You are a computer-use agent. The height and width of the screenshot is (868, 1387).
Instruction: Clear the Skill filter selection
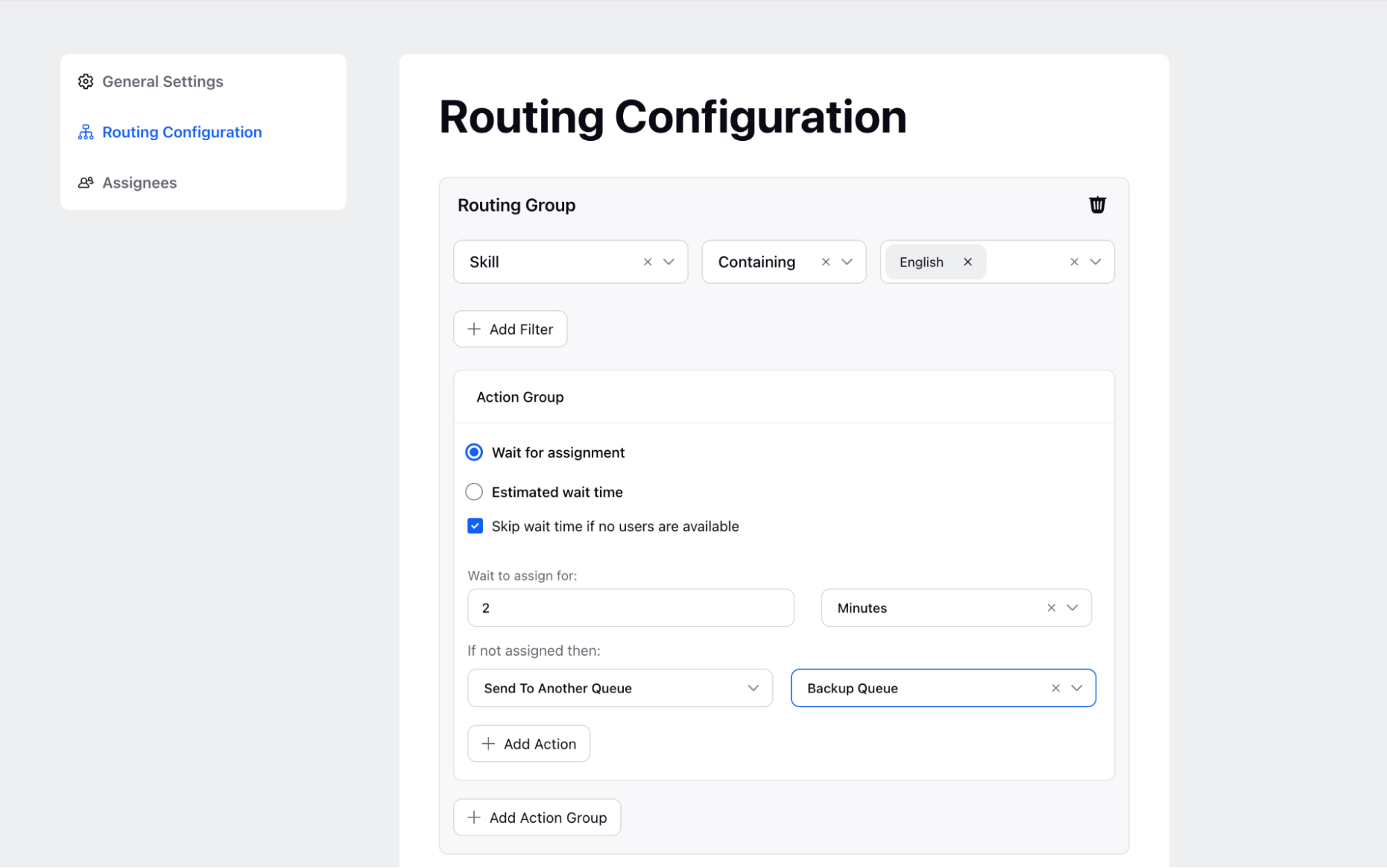pos(647,262)
